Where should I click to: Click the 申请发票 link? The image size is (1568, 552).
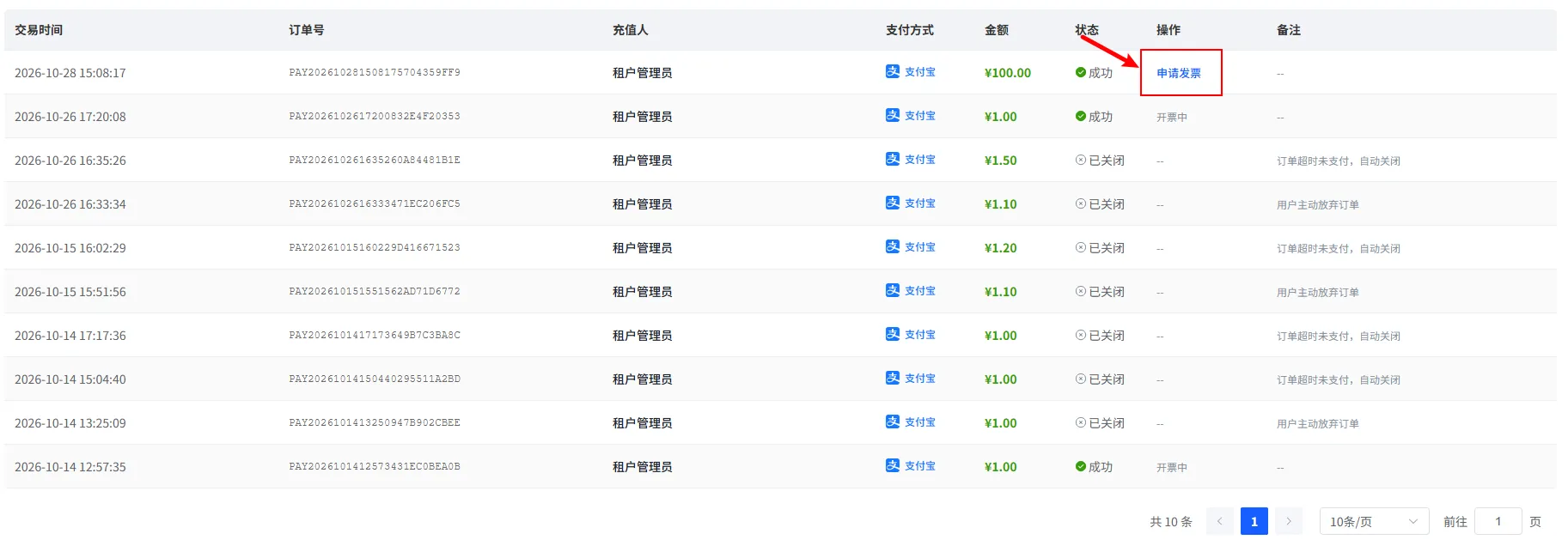click(1179, 74)
